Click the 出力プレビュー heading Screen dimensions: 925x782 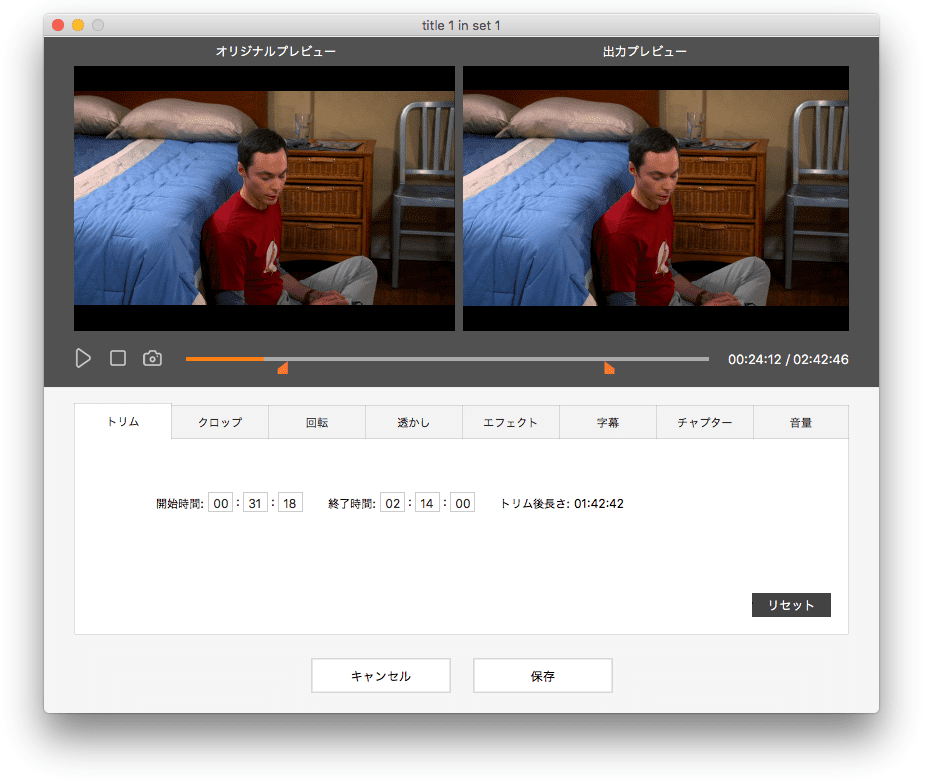645,51
